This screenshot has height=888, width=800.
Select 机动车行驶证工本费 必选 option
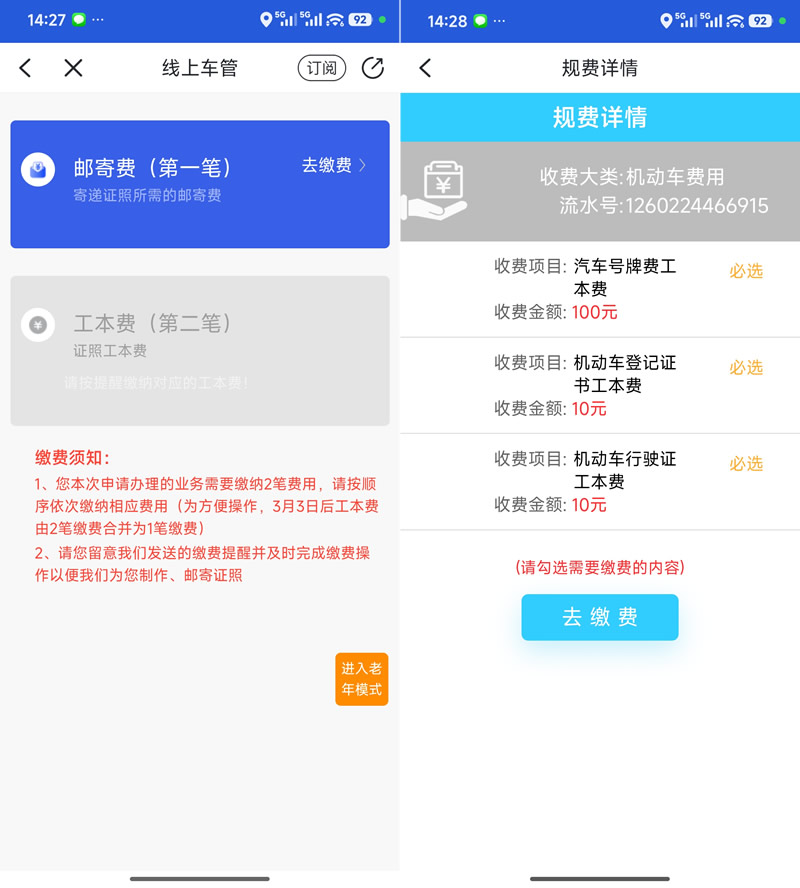tap(746, 464)
